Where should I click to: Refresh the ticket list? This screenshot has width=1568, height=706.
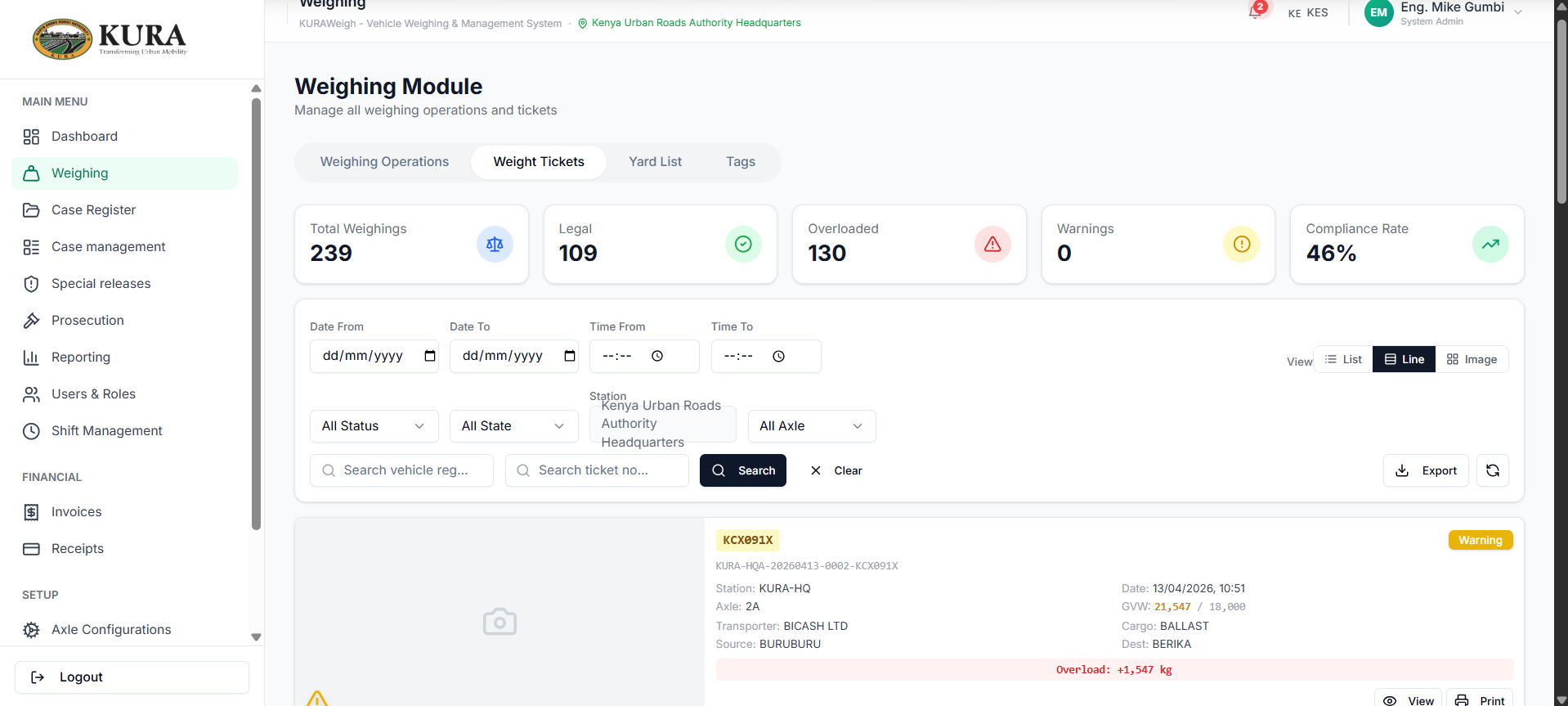[1492, 470]
